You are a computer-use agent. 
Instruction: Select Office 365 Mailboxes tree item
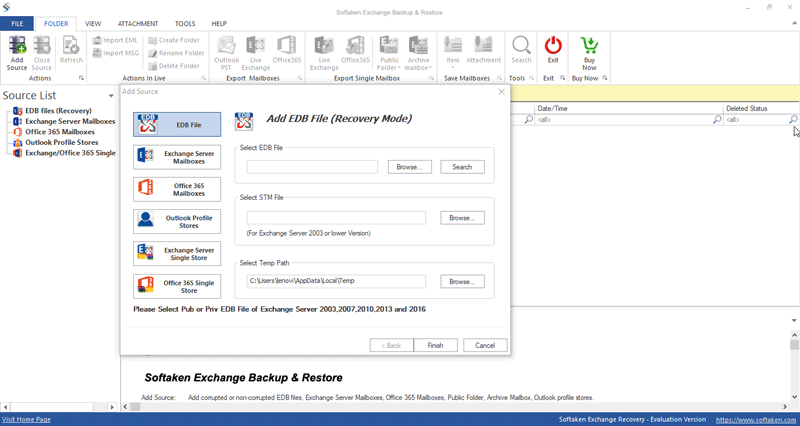tap(60, 132)
